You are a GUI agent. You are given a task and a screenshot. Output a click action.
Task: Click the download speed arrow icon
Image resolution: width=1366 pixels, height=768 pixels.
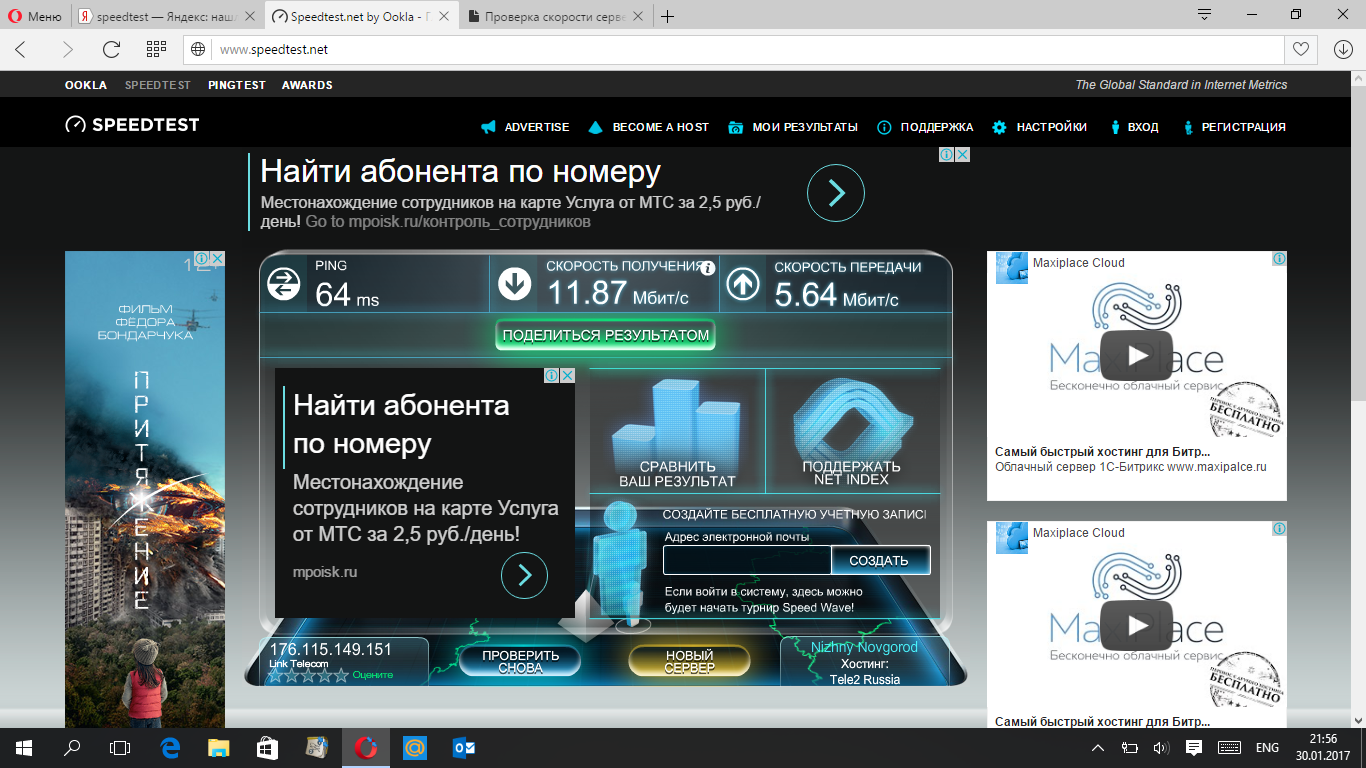(x=515, y=285)
